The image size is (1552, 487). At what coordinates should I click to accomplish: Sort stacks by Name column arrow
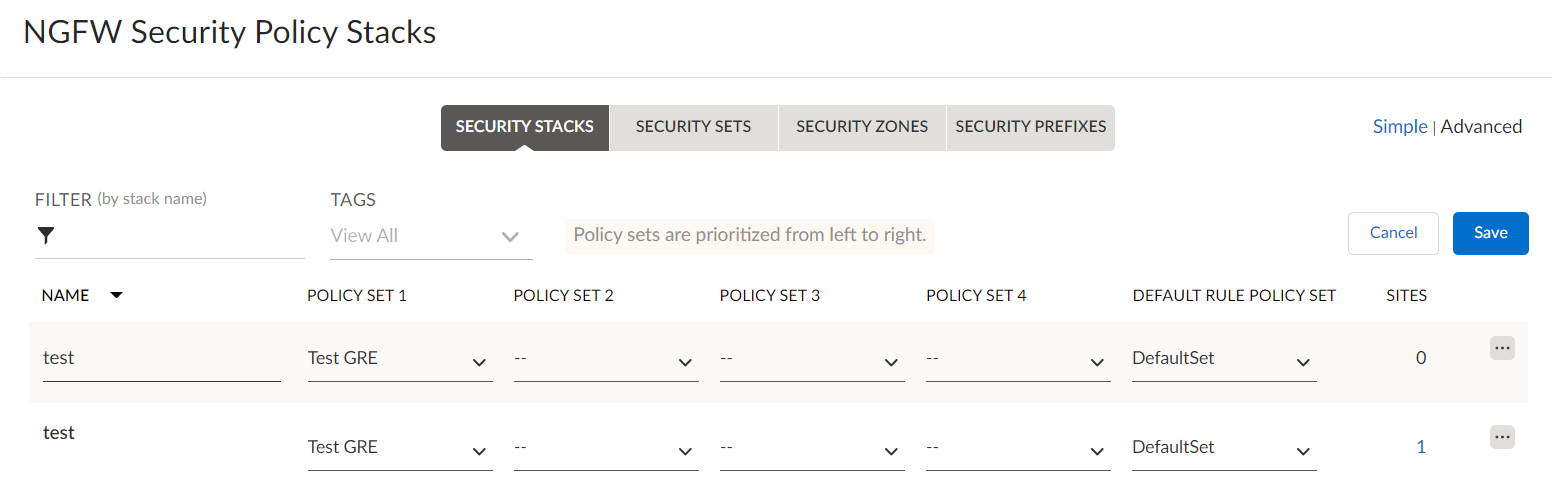pos(117,296)
